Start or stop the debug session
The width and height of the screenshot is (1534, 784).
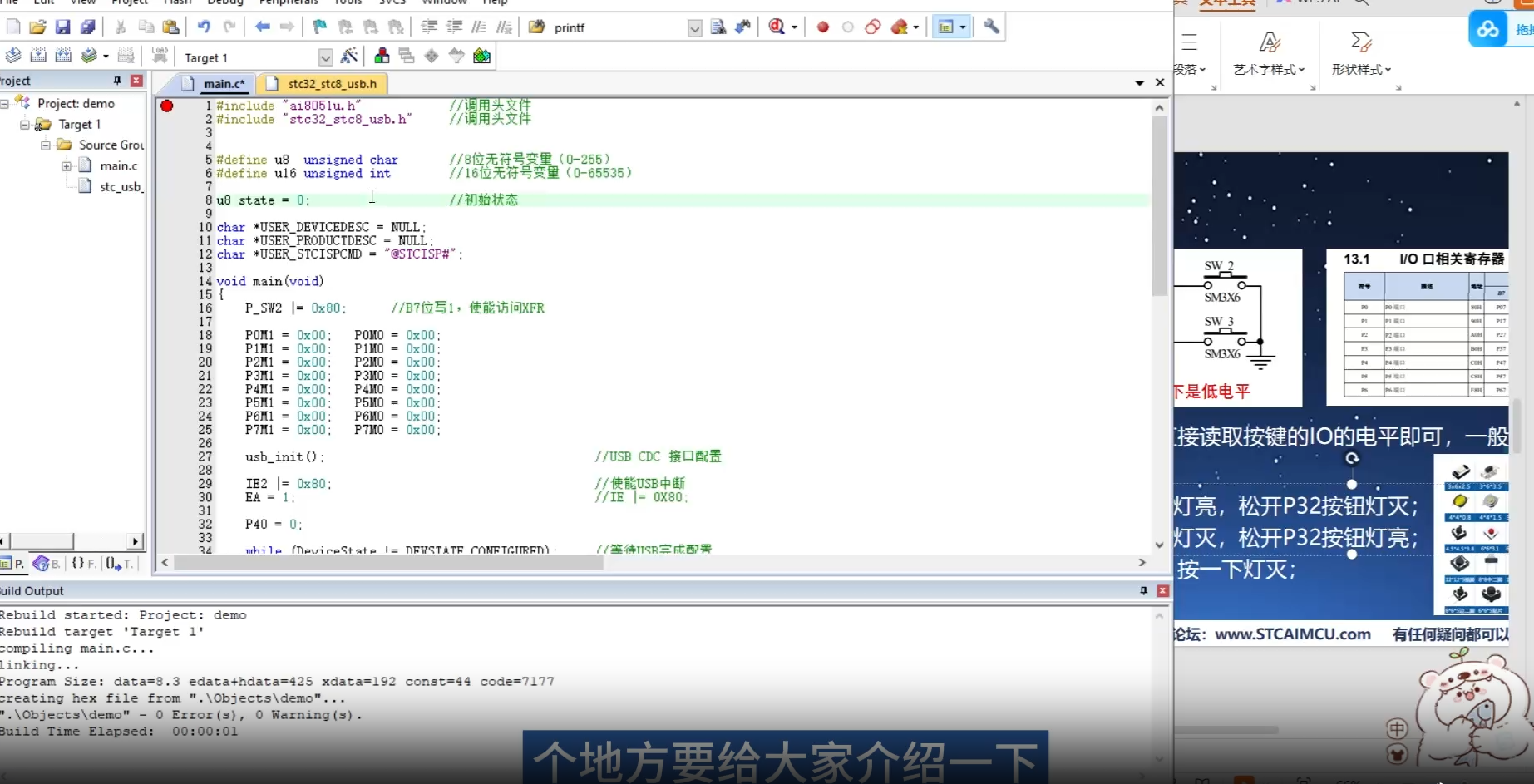(x=777, y=27)
